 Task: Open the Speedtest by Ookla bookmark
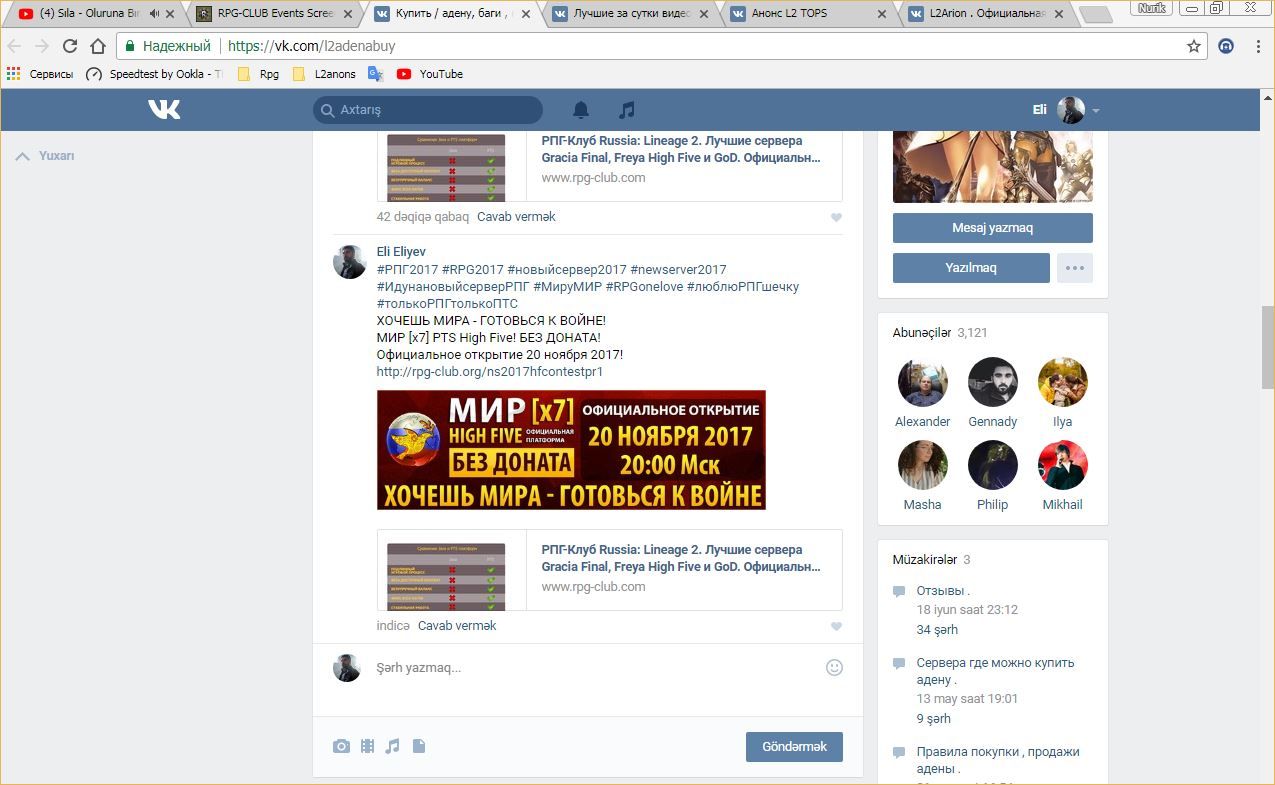154,74
